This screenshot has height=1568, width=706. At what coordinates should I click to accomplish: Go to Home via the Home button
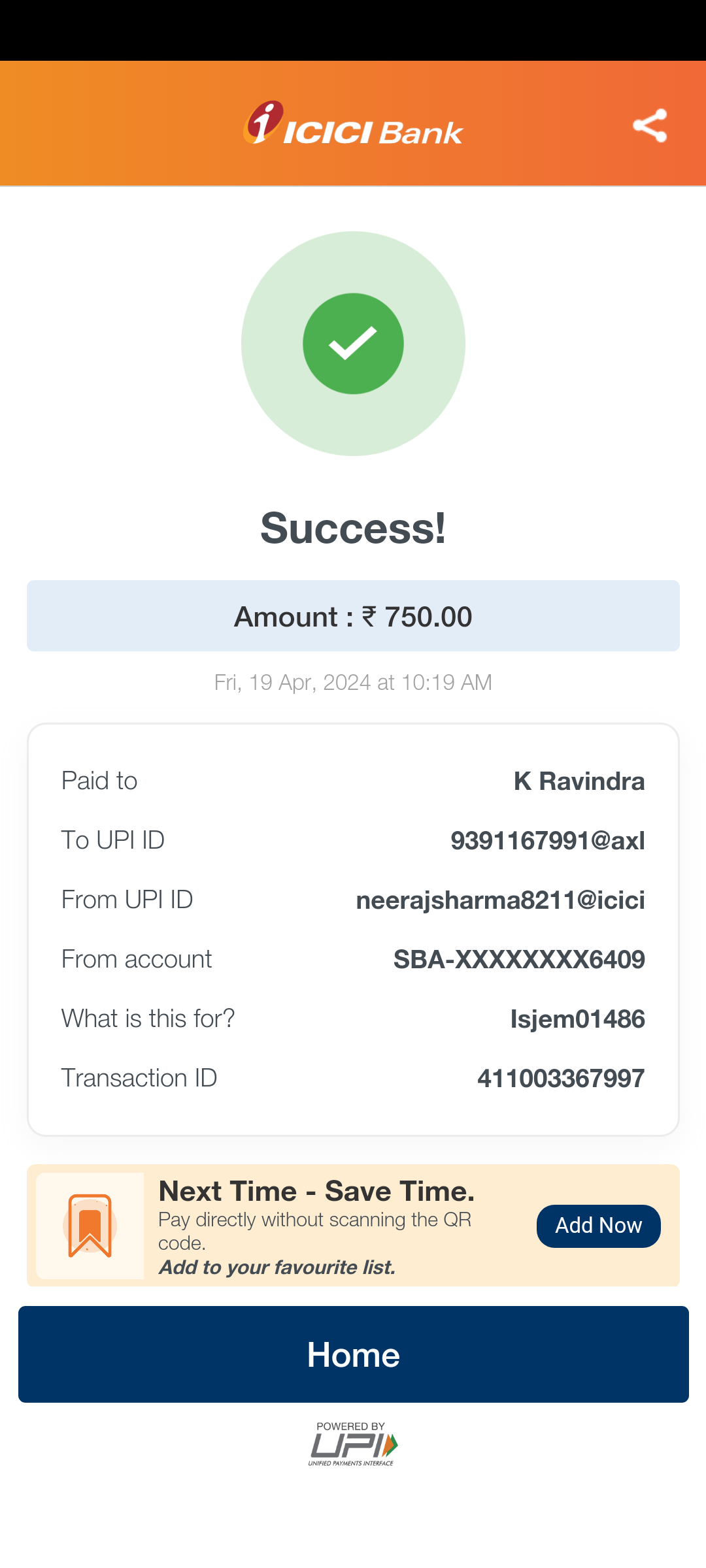[x=353, y=1354]
